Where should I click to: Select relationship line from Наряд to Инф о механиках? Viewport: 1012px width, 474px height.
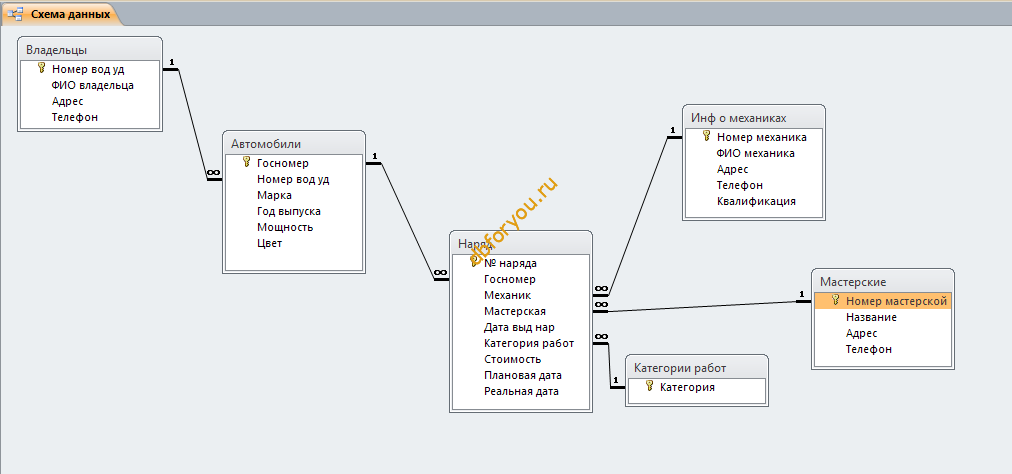(x=638, y=216)
